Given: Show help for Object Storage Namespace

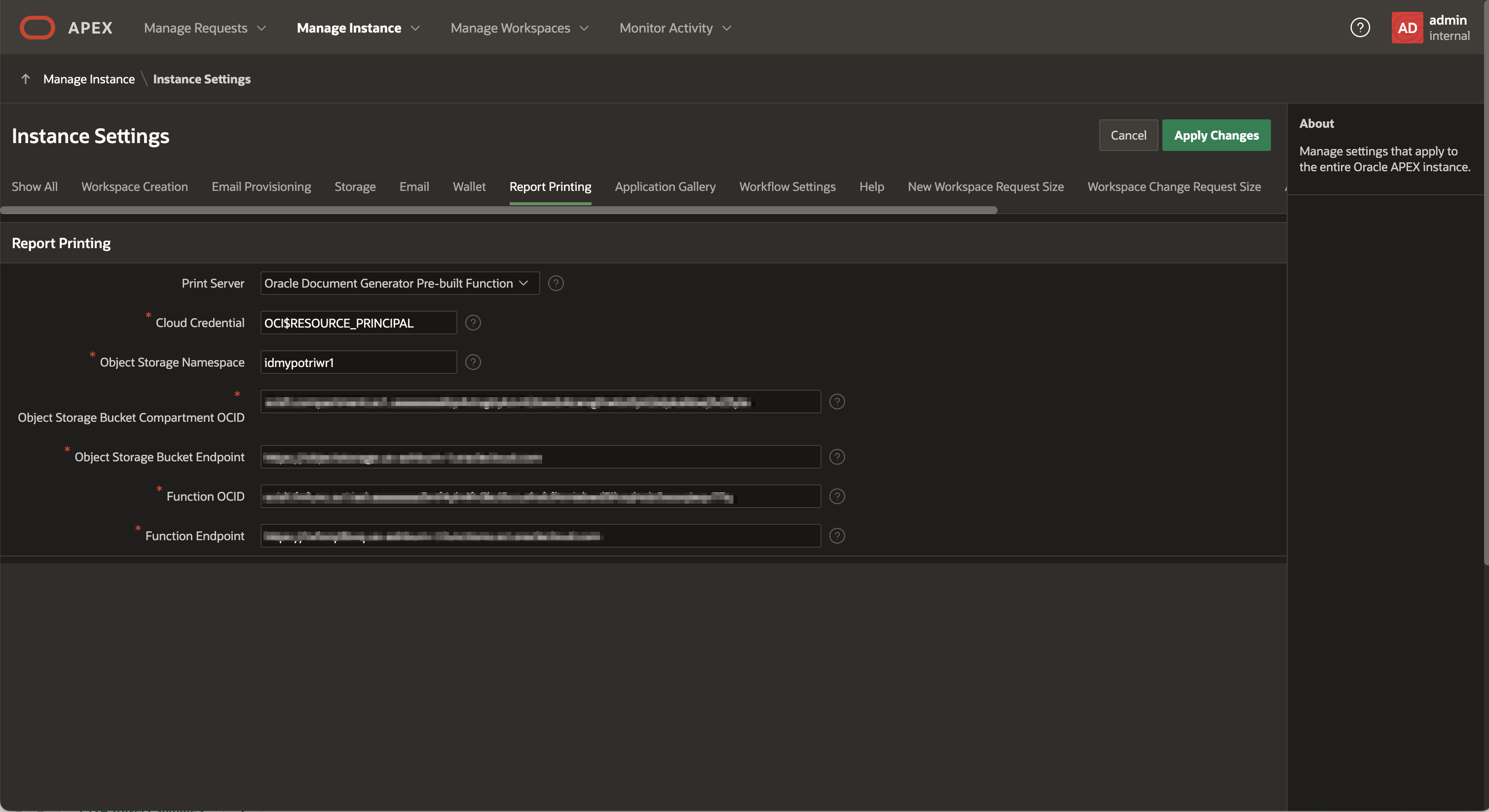Looking at the screenshot, I should coord(473,363).
